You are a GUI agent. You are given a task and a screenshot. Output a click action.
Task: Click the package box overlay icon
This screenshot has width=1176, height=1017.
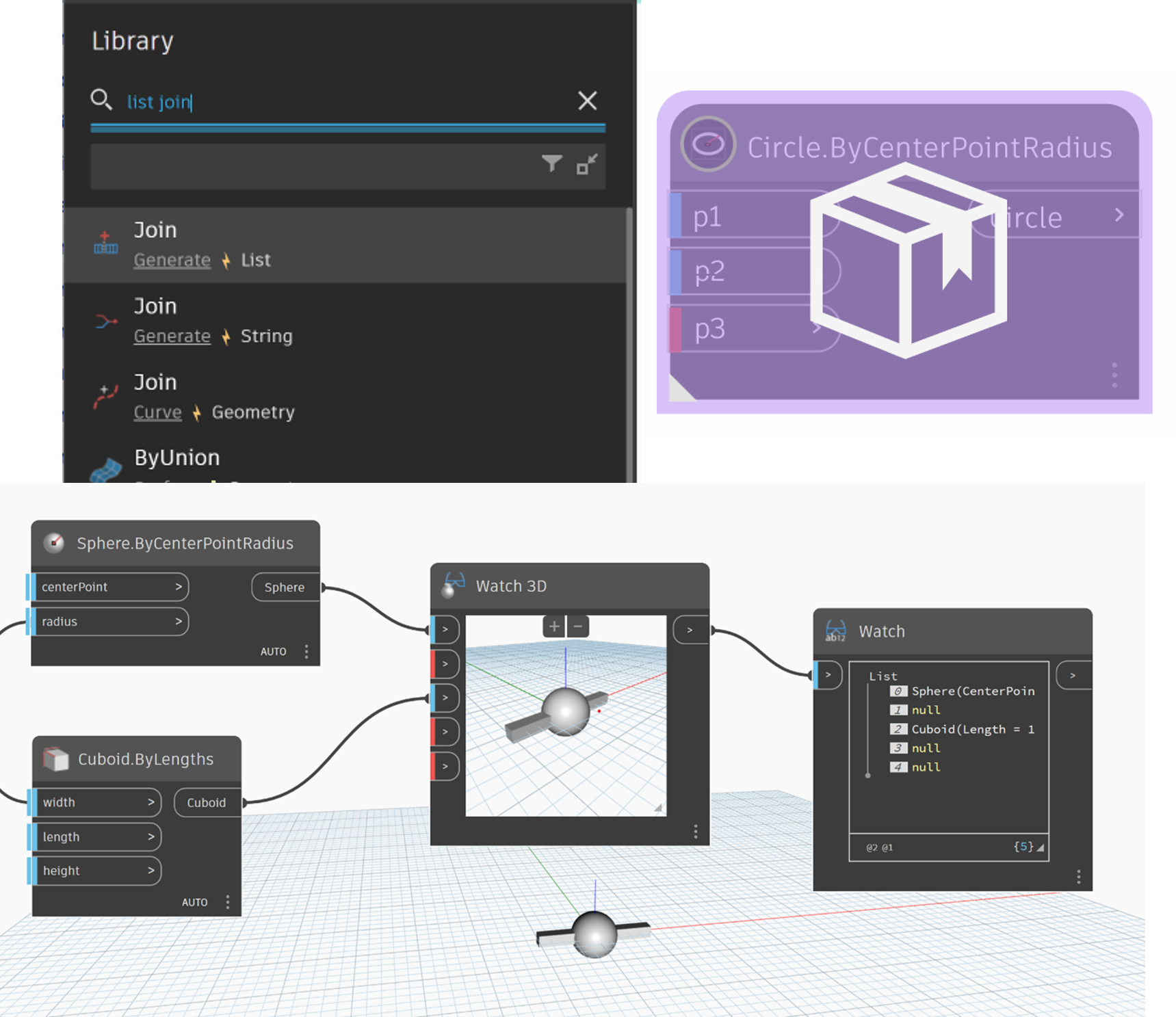pyautogui.click(x=908, y=260)
